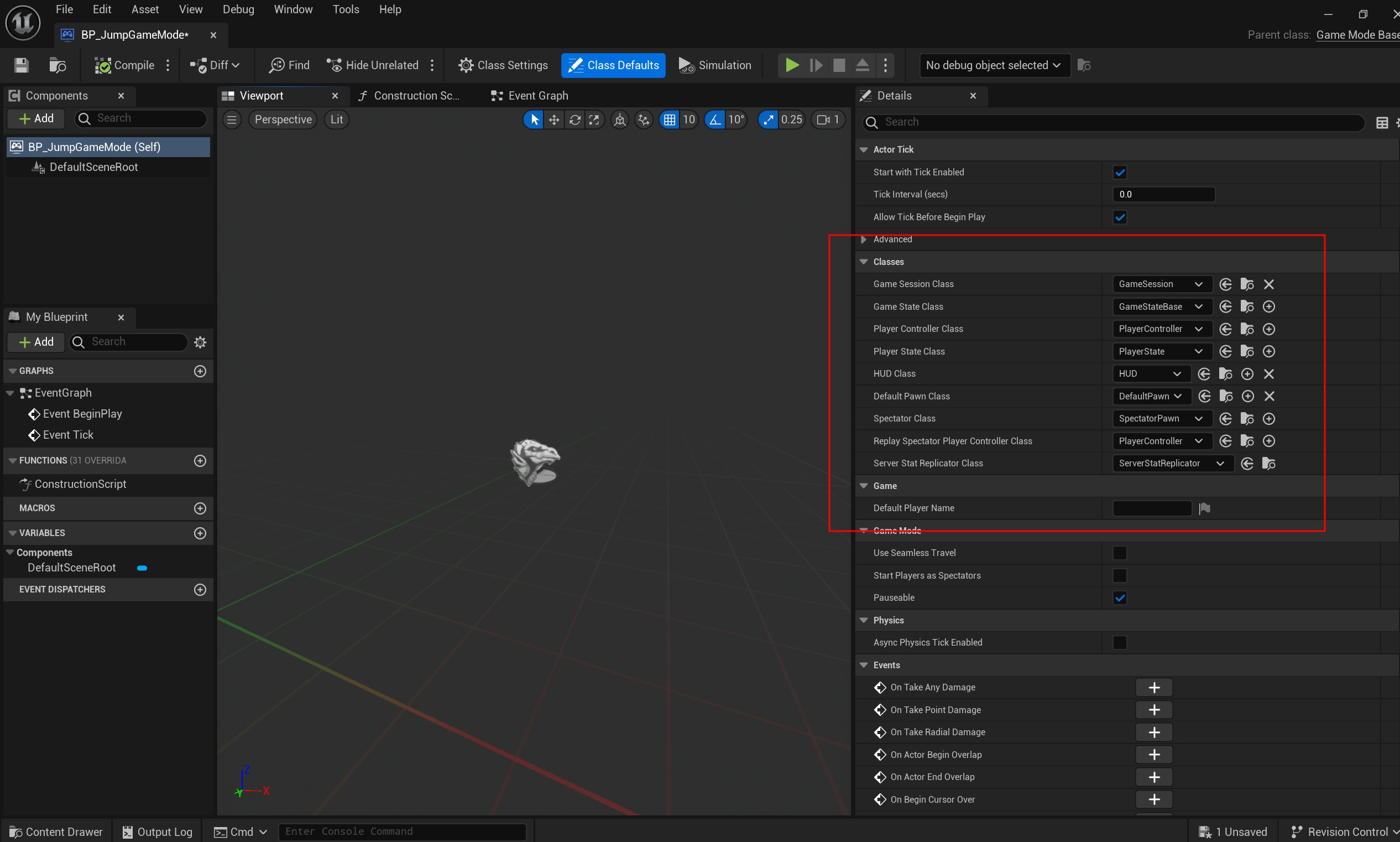Toggle the Pauseable checkbox
The image size is (1400, 842).
1119,598
